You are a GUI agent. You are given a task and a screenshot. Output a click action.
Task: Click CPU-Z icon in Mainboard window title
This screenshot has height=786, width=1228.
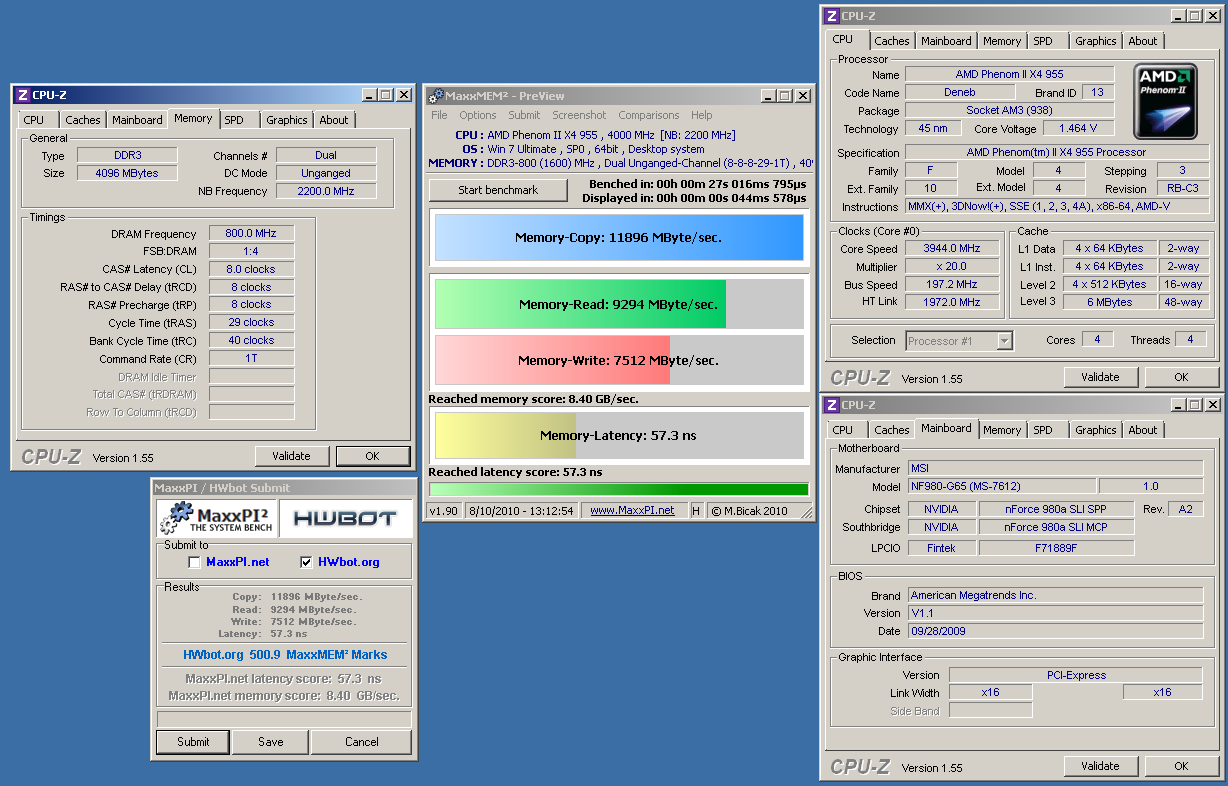[830, 405]
